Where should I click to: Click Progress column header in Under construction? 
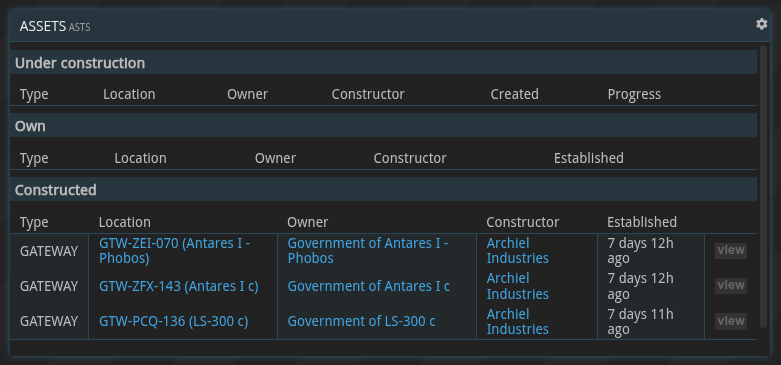634,94
